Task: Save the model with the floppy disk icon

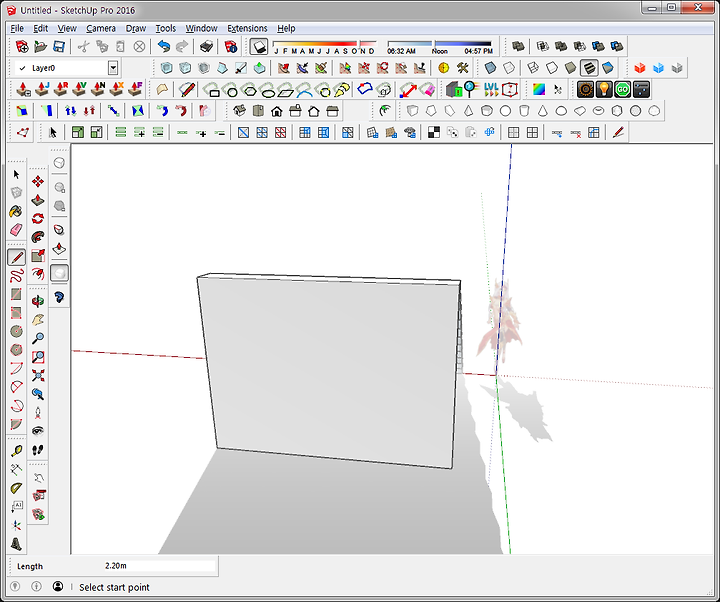Action: (59, 46)
